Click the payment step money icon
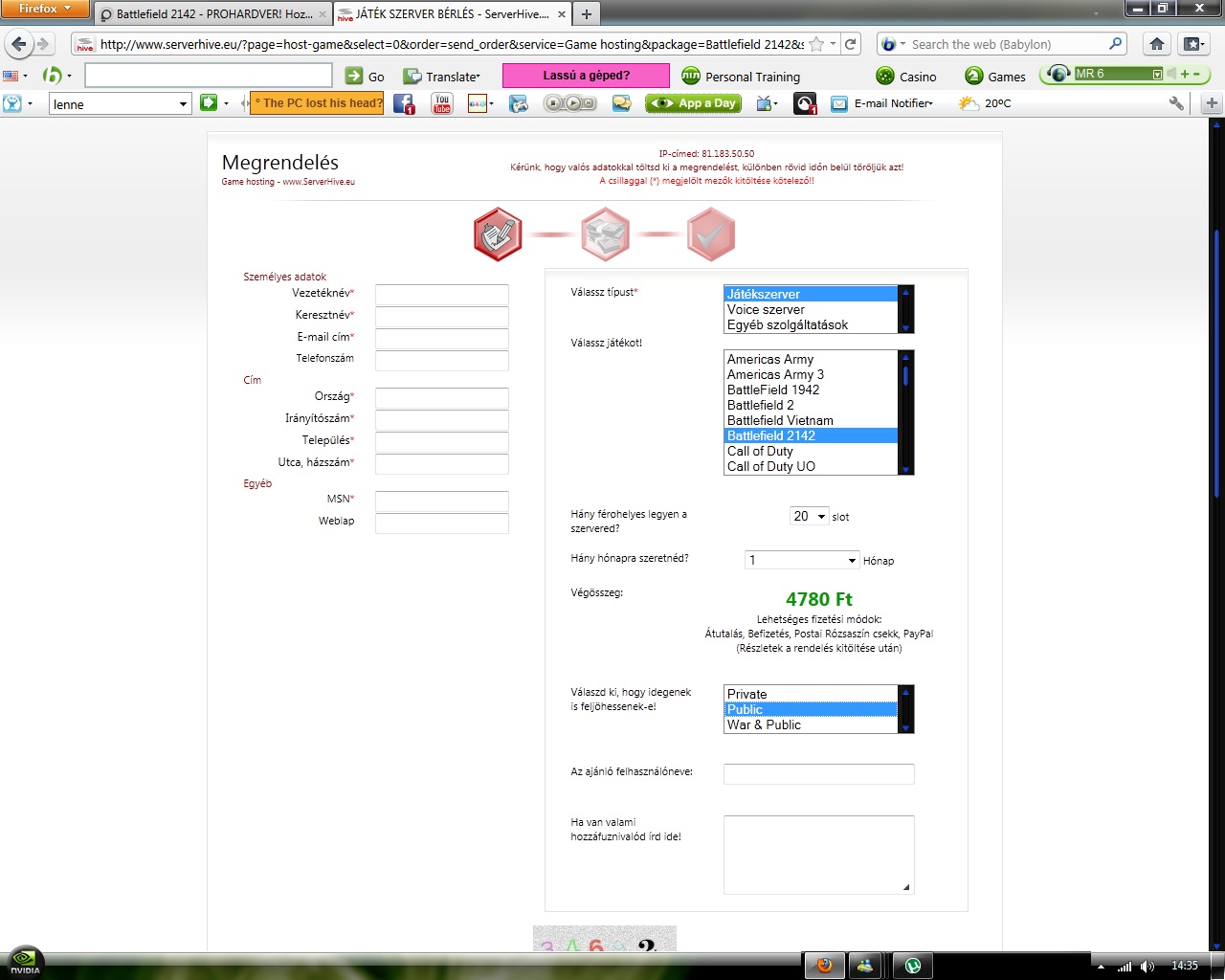The image size is (1225, 980). pyautogui.click(x=605, y=234)
